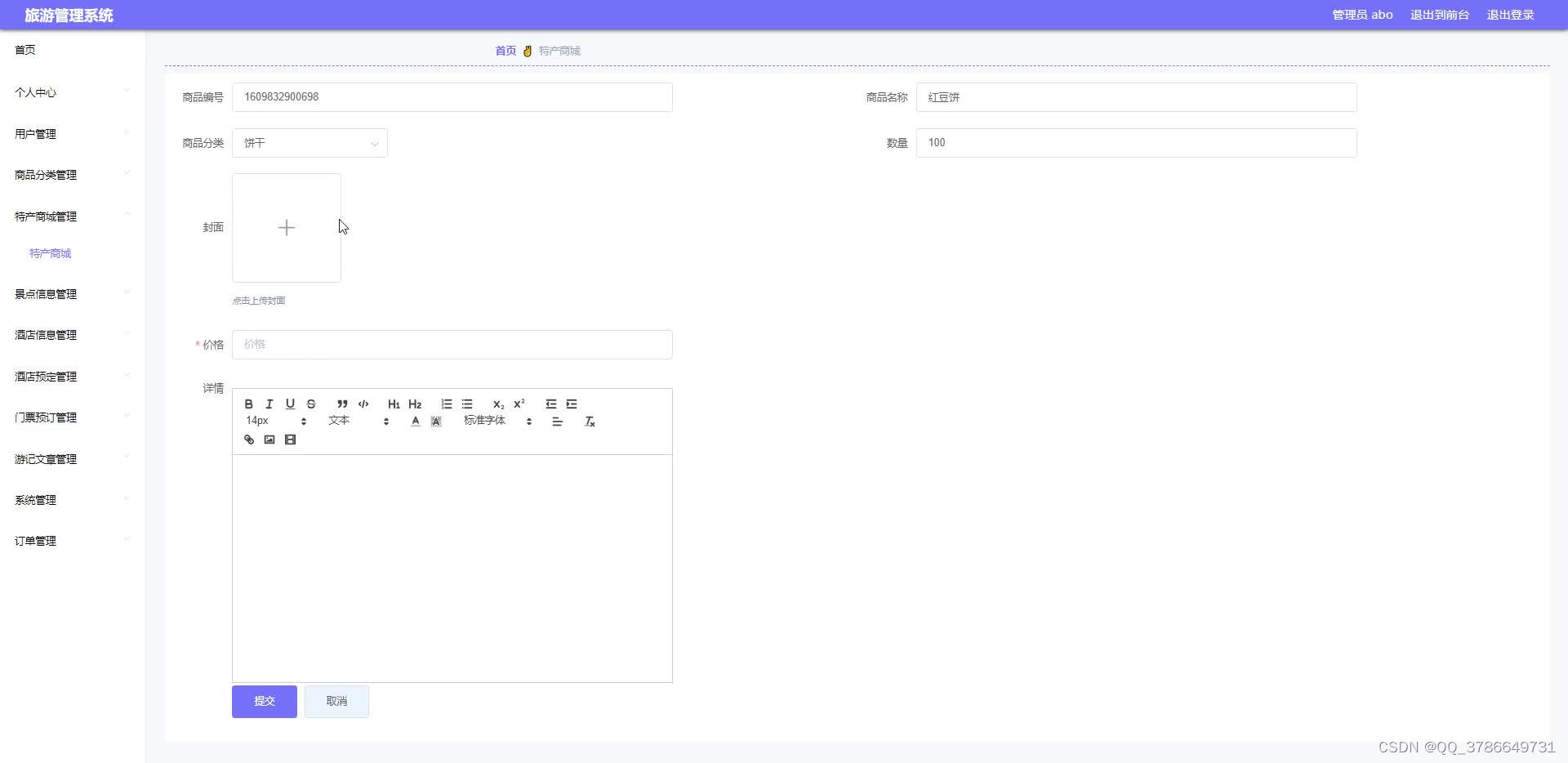Click inside the 详情 editor text area
The height and width of the screenshot is (763, 1568).
point(452,569)
